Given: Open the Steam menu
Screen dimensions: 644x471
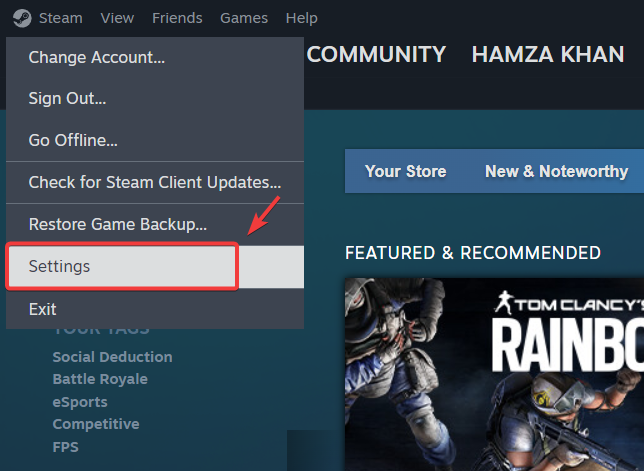Looking at the screenshot, I should point(60,18).
